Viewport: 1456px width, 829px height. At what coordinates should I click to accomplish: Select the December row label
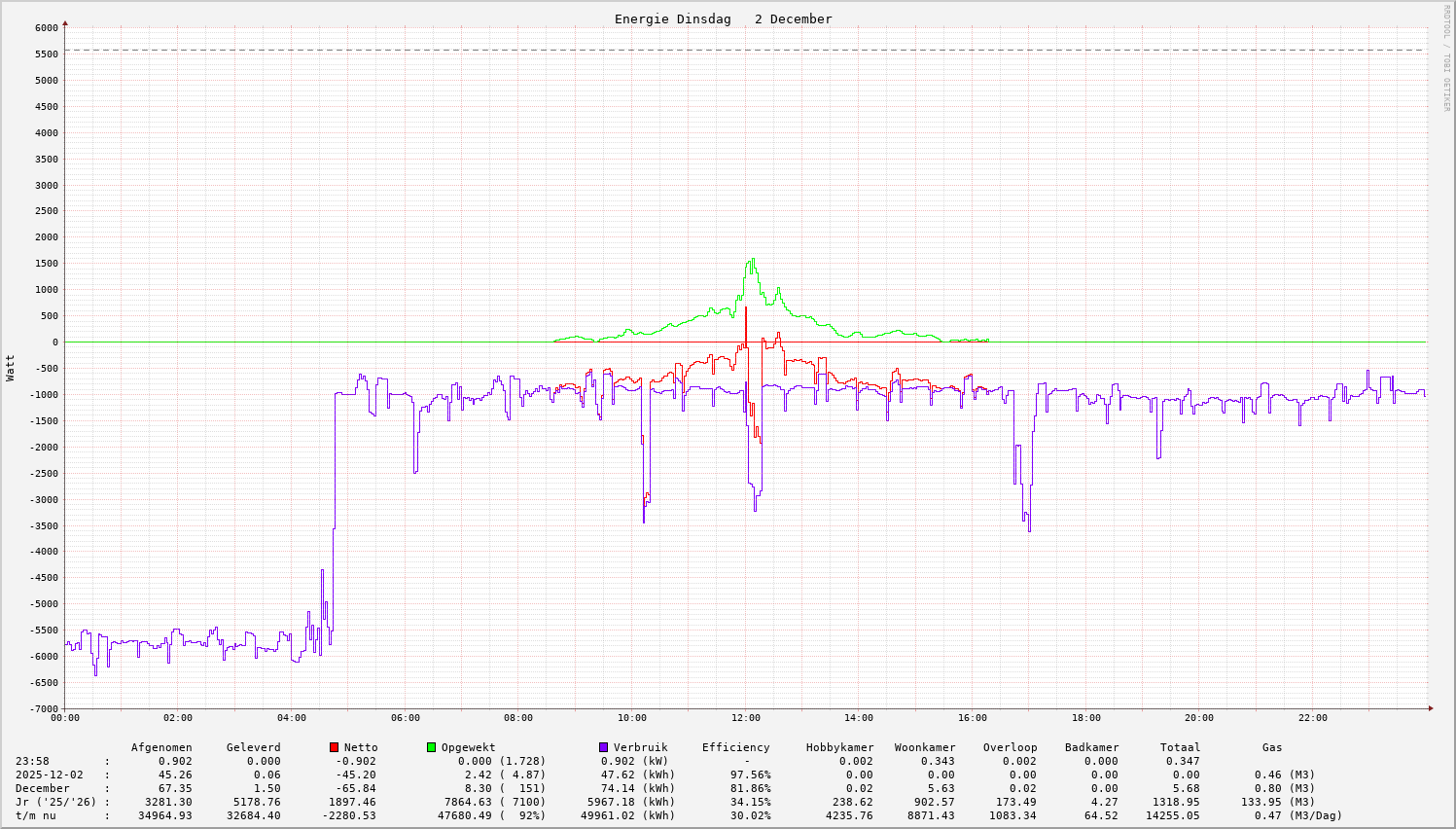point(43,788)
